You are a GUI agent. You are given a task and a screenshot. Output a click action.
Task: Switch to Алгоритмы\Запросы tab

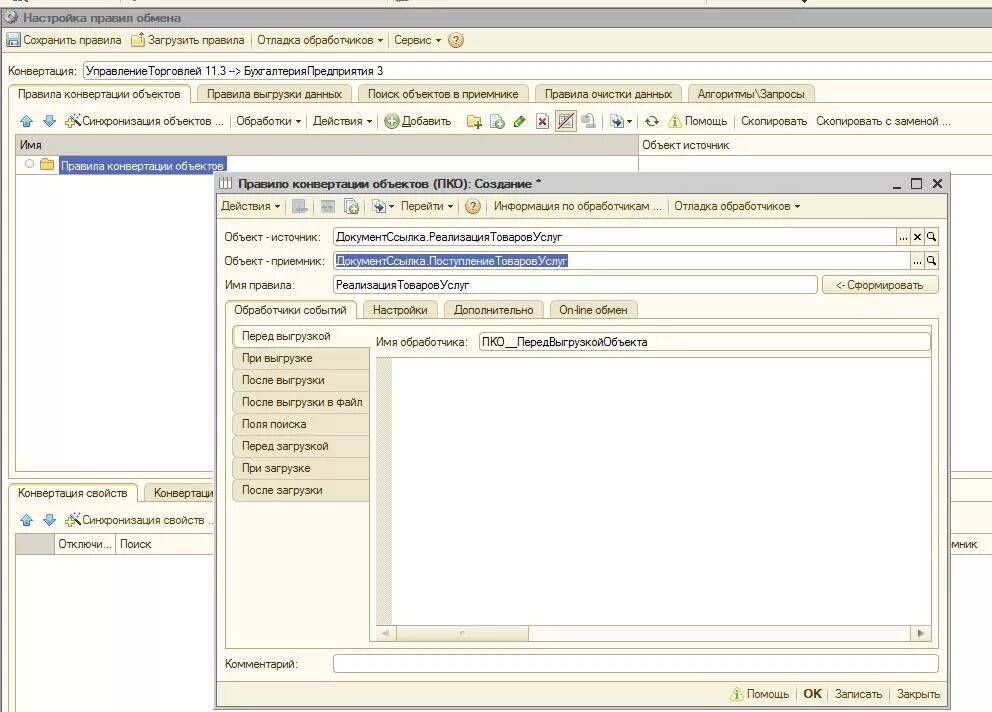[x=751, y=94]
